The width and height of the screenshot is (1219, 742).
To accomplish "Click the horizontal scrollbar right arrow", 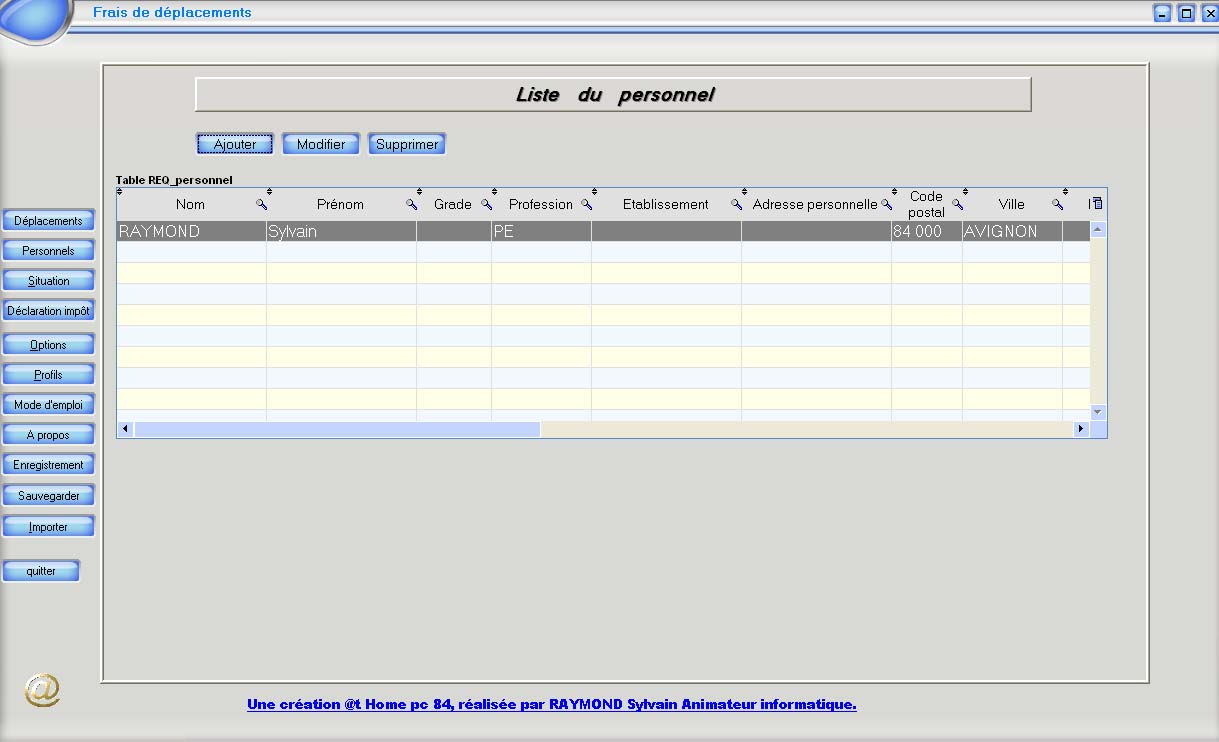I will [1080, 429].
